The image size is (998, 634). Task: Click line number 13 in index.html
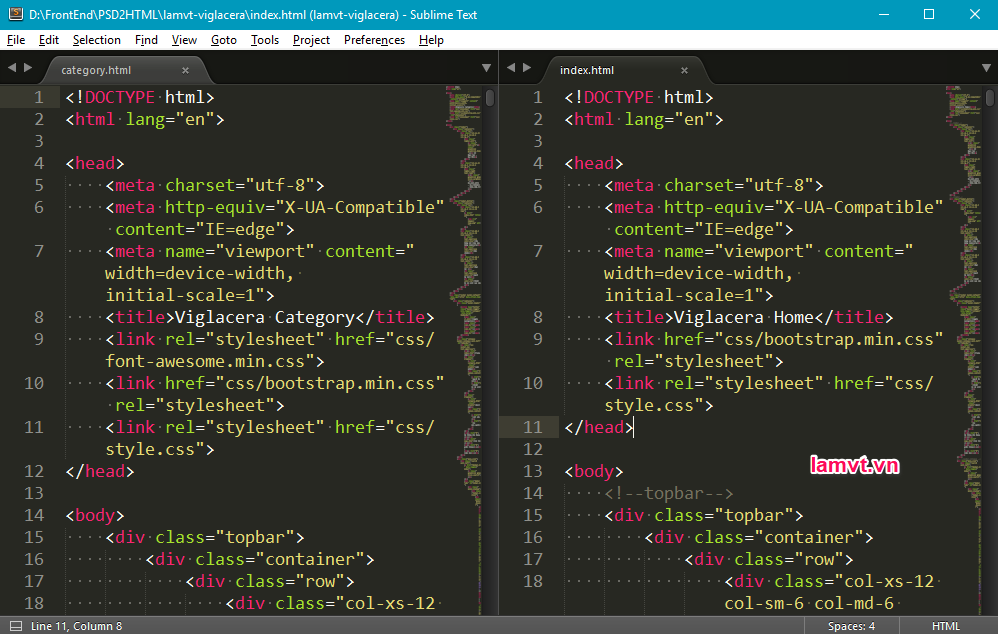pyautogui.click(x=533, y=471)
